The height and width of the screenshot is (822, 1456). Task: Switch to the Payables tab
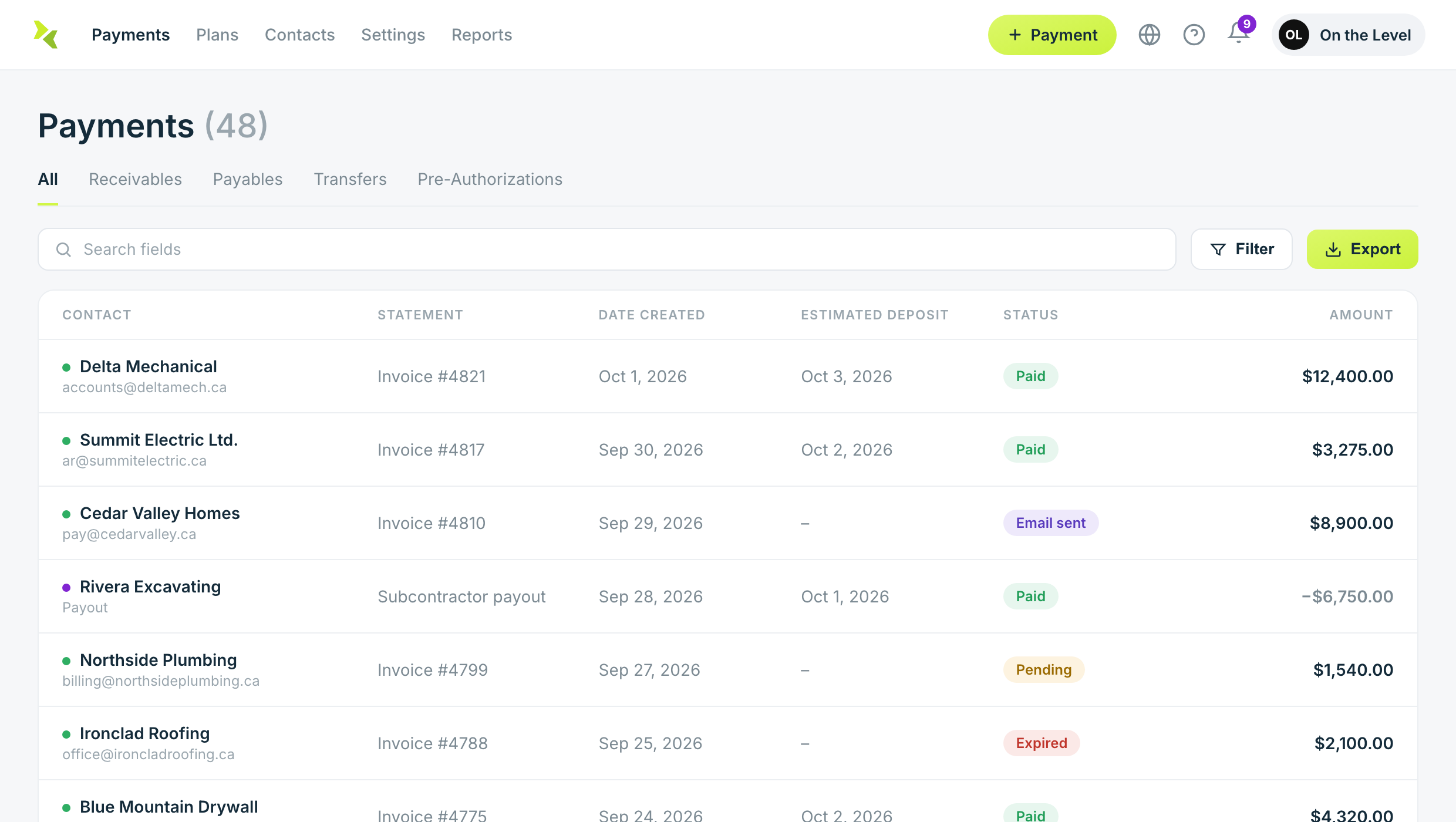tap(248, 179)
